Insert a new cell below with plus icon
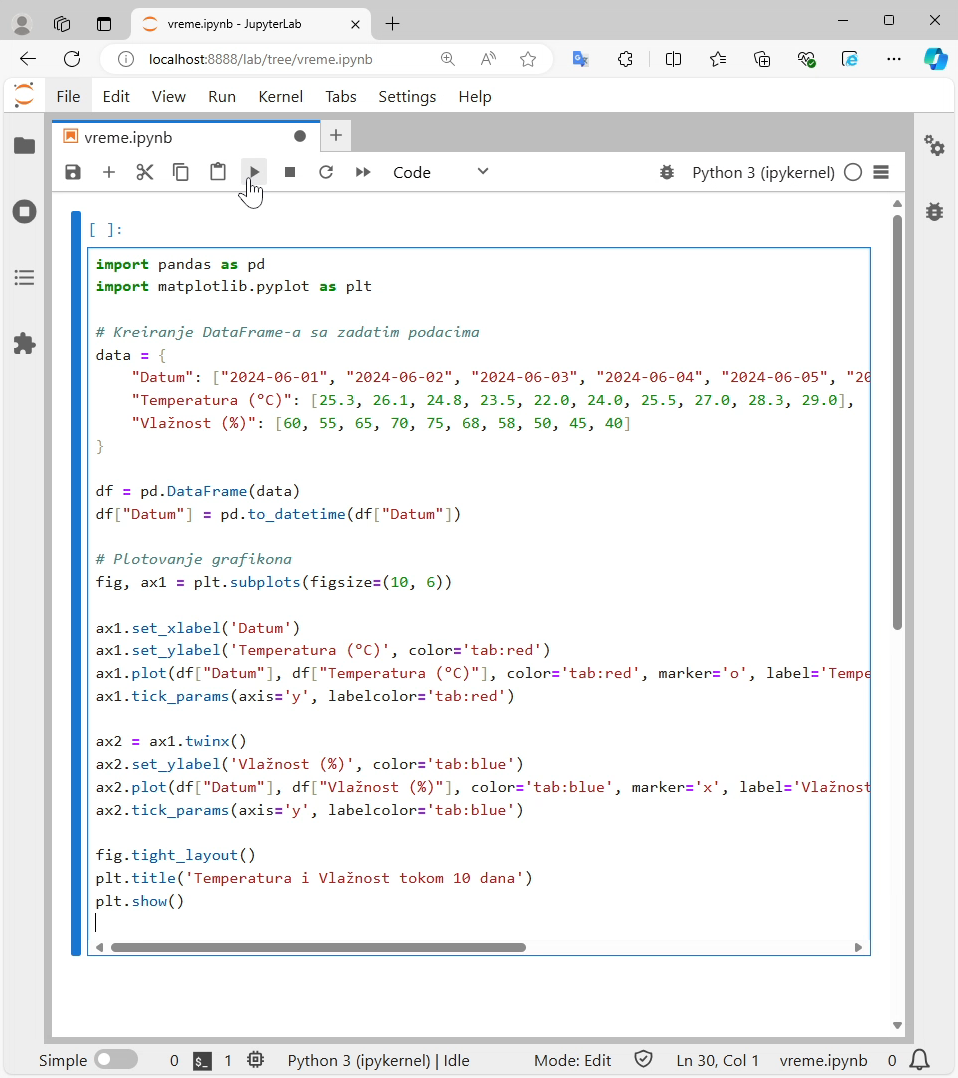This screenshot has width=958, height=1078. point(109,172)
